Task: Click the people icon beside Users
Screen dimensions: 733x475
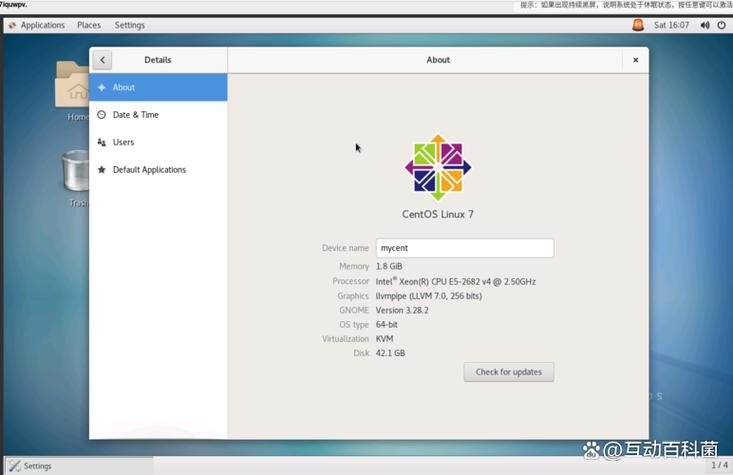Action: point(101,142)
